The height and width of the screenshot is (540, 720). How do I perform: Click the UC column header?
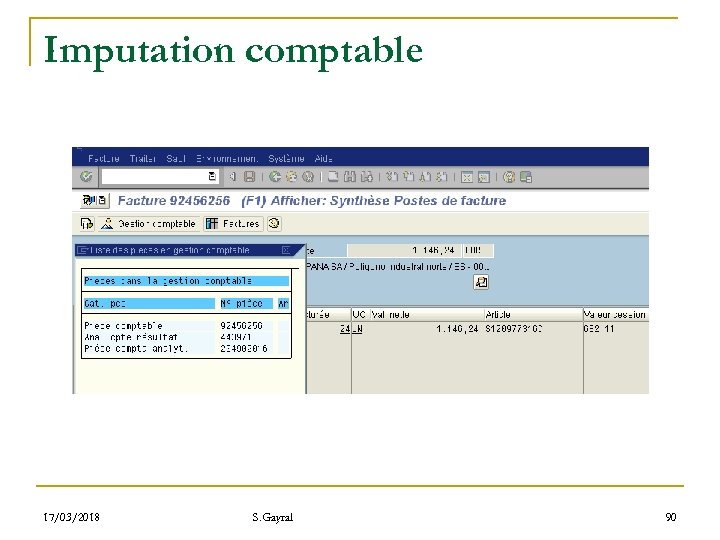(x=360, y=315)
